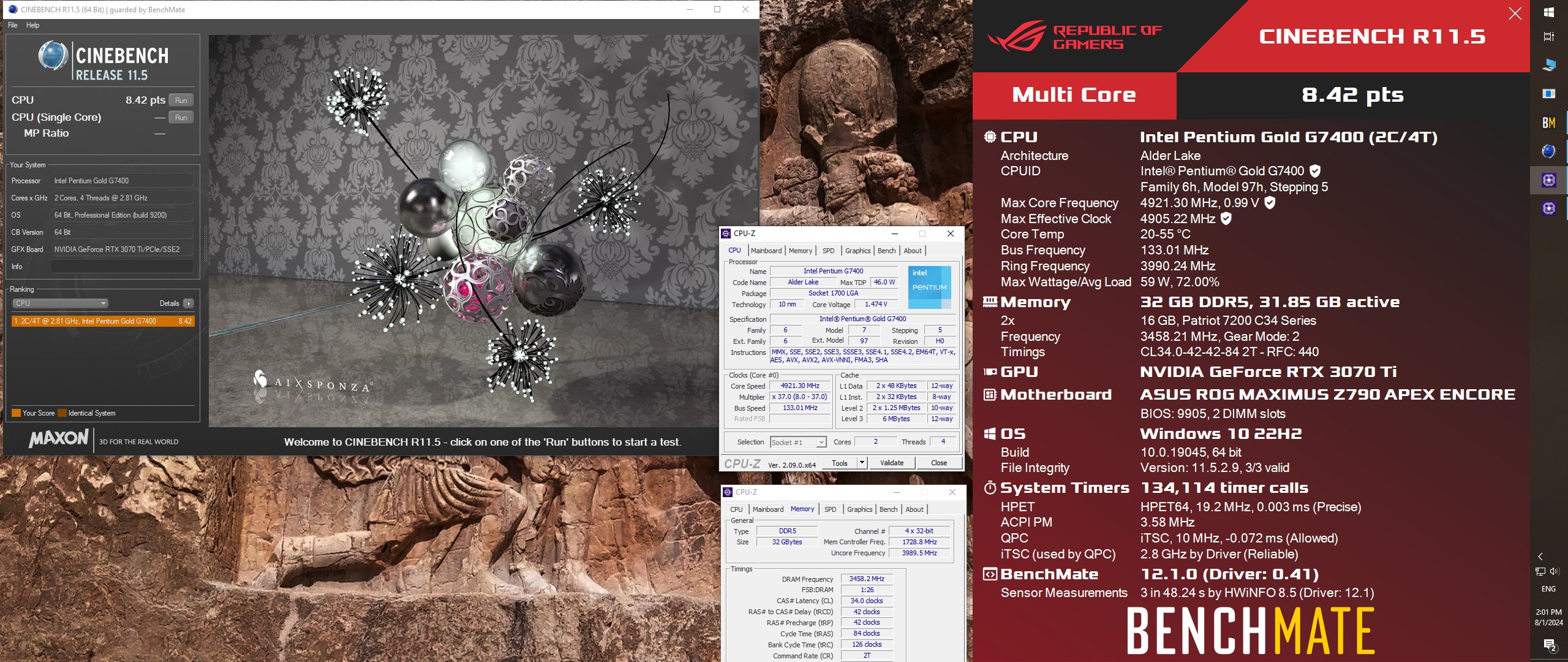Click the Identical System legend swatch
This screenshot has width=1568, height=662.
coord(62,413)
